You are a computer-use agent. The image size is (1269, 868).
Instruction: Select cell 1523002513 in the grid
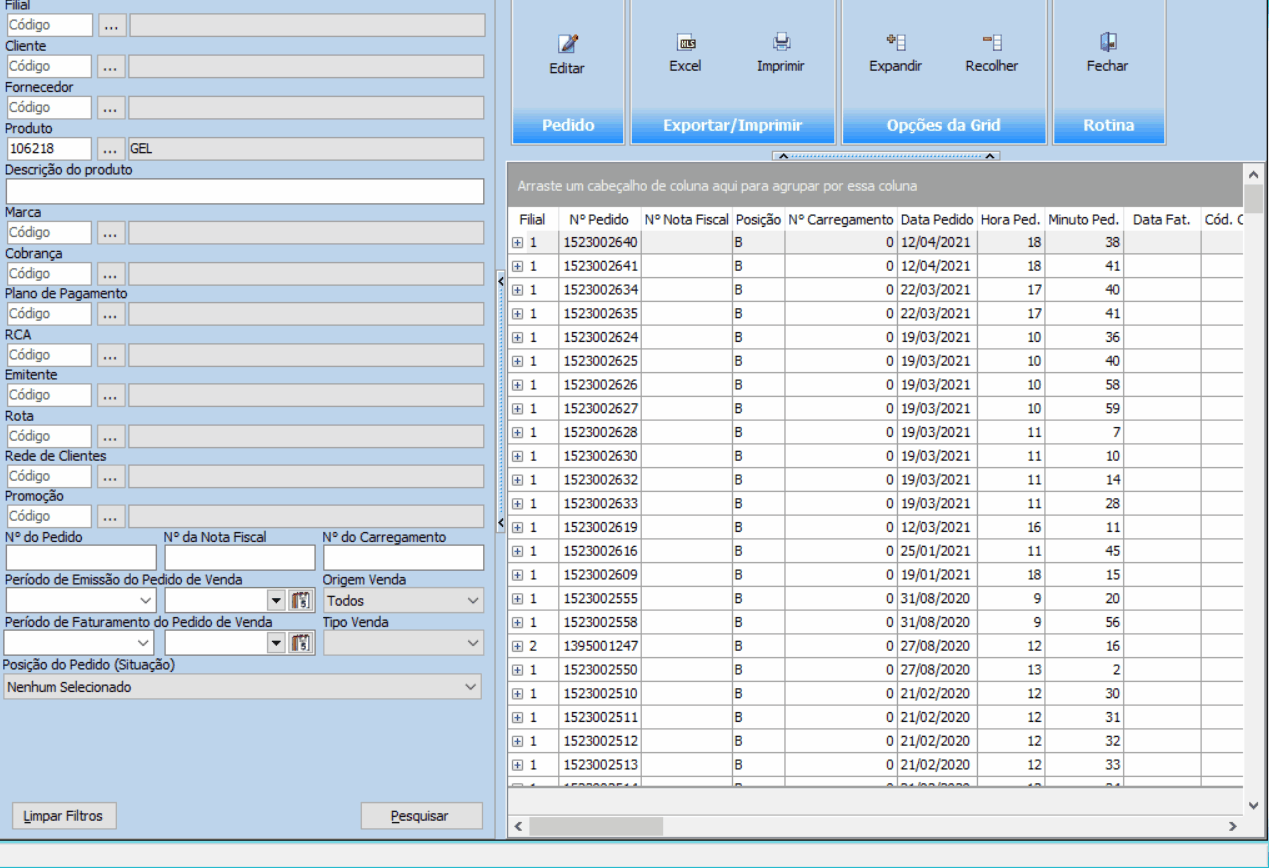(x=600, y=765)
